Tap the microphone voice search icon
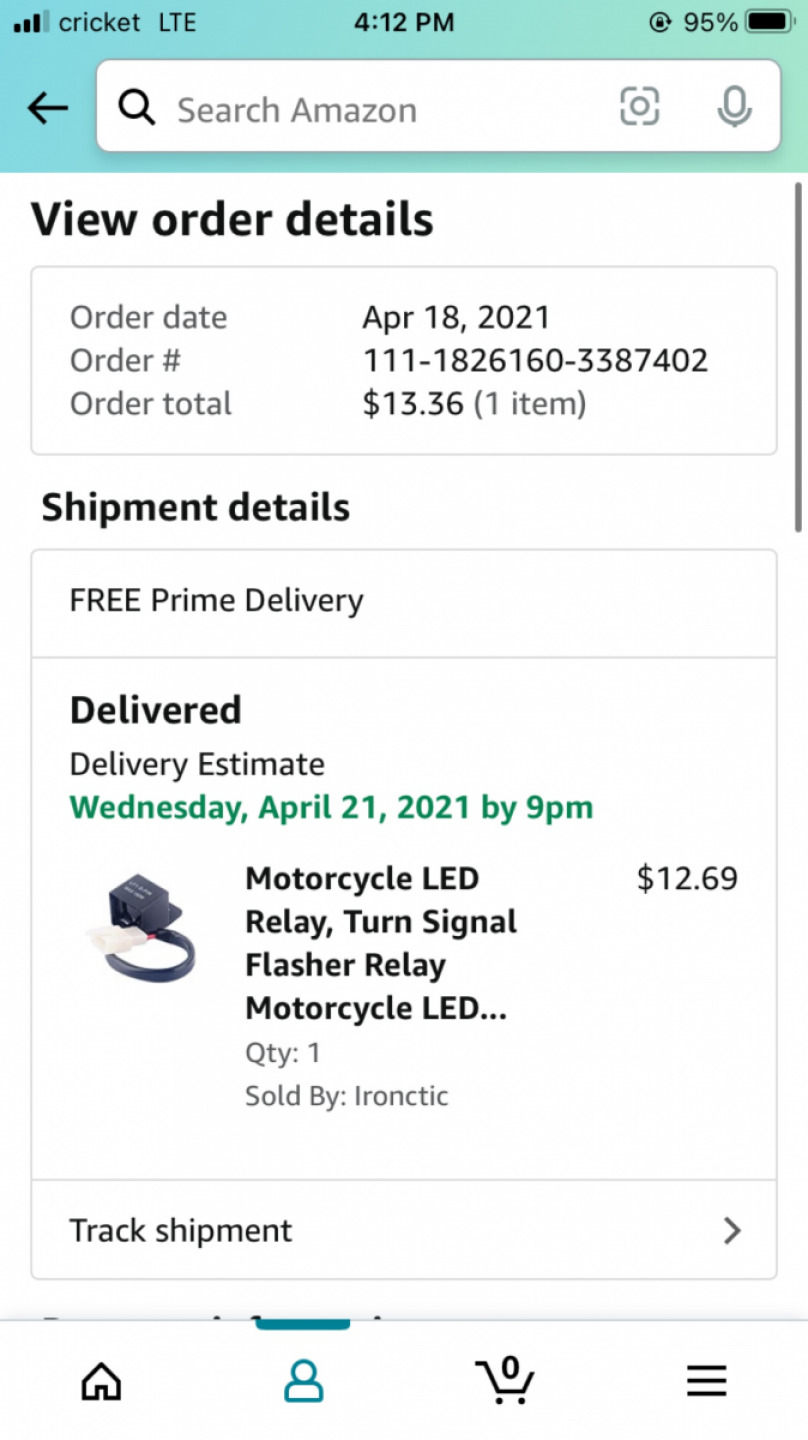This screenshot has width=808, height=1440. point(734,106)
